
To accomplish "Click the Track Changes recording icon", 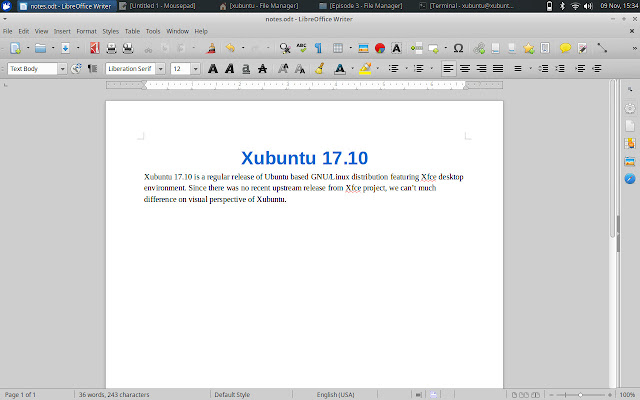I will point(582,48).
